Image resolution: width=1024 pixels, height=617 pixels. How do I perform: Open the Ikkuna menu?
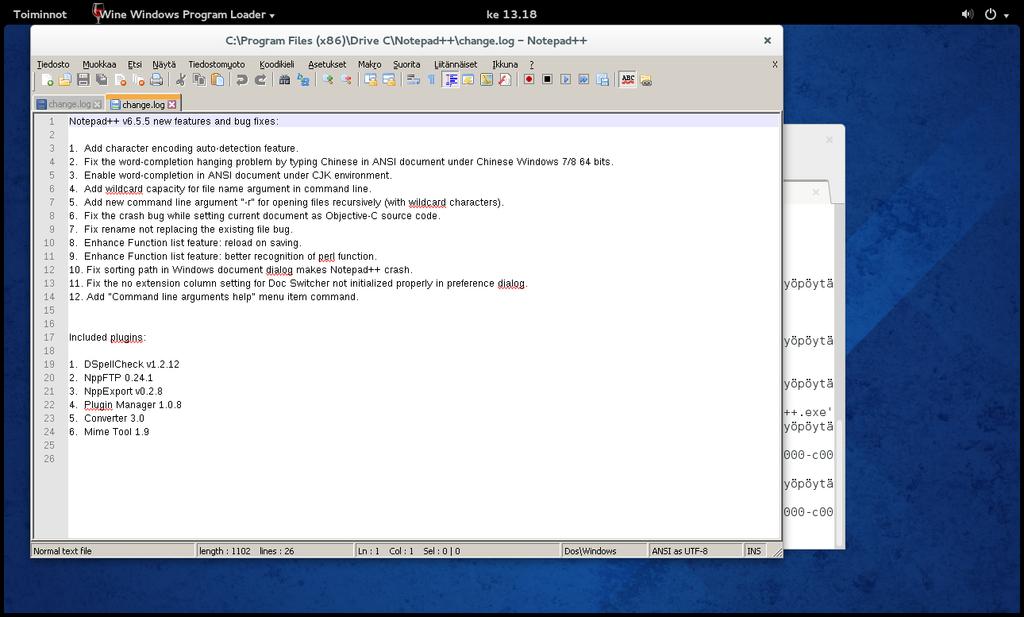(x=505, y=64)
